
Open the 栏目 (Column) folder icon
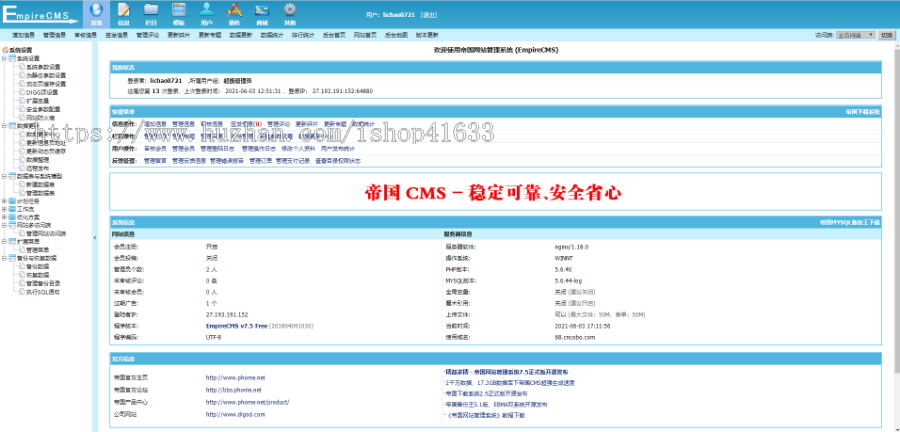(x=151, y=14)
